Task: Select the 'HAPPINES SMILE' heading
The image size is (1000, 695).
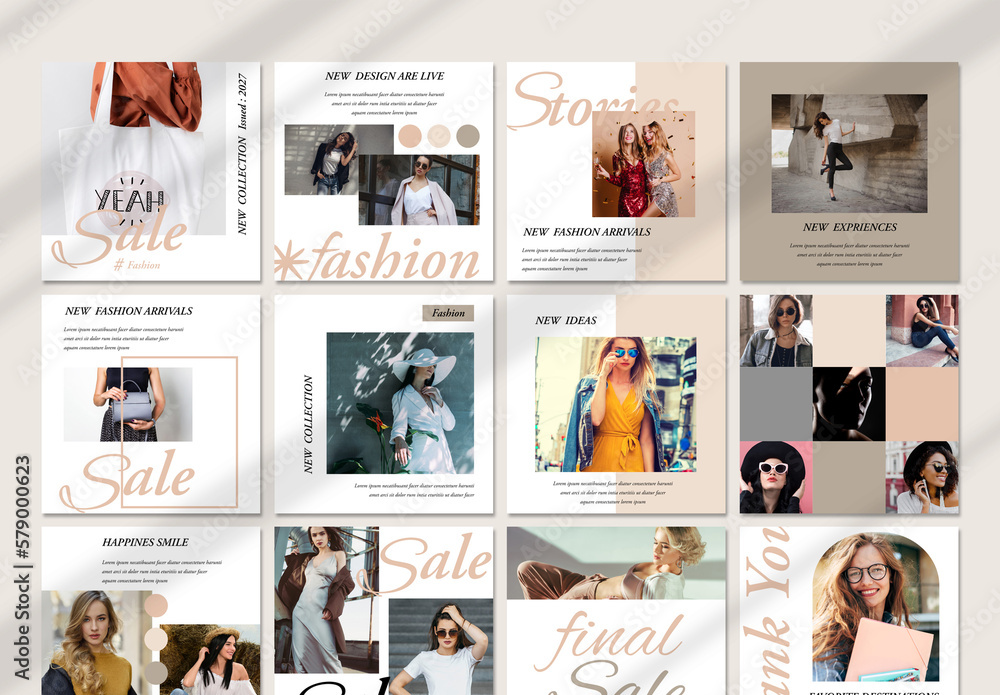Action: [145, 542]
